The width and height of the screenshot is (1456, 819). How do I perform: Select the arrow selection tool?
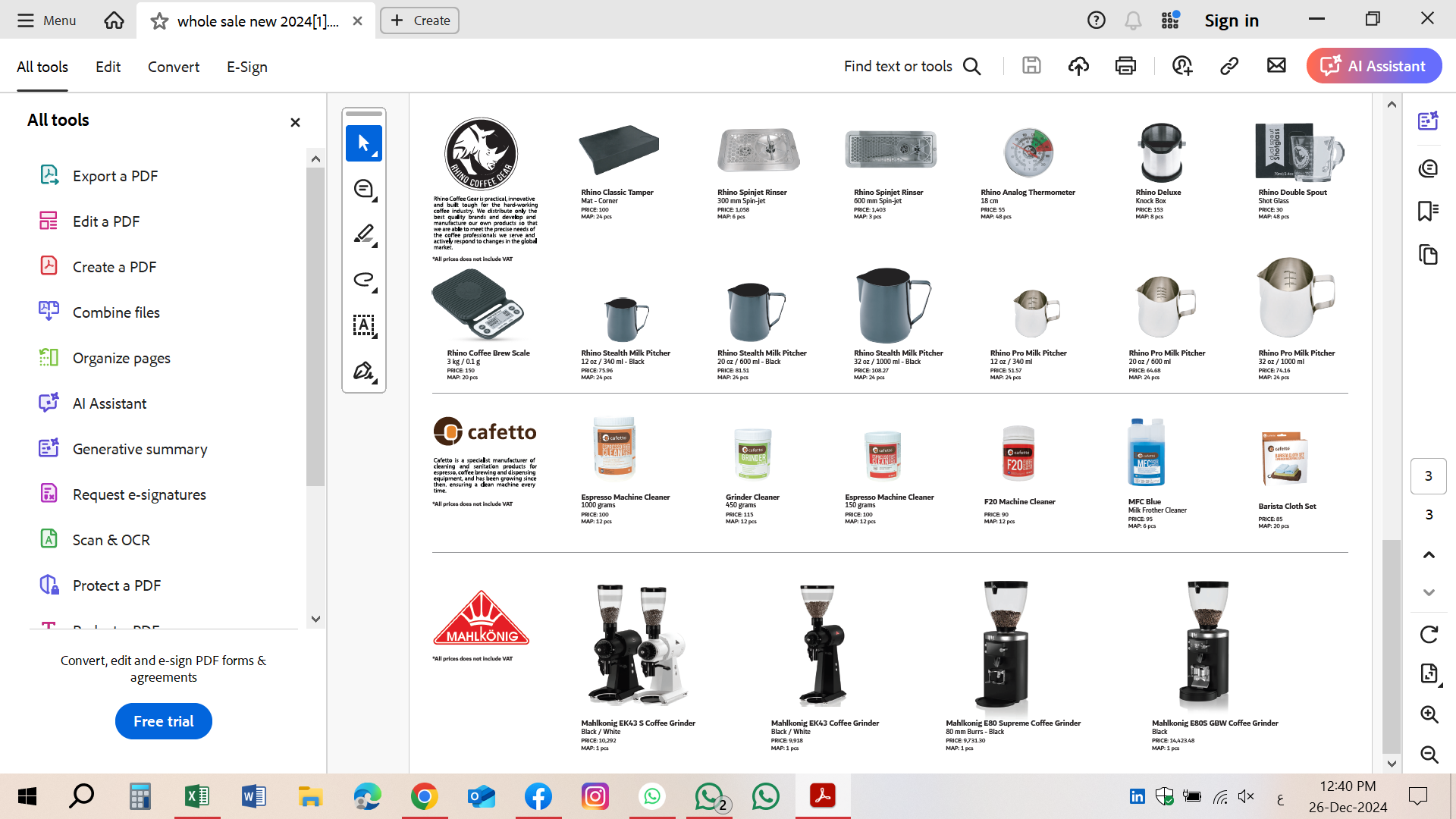[x=364, y=143]
